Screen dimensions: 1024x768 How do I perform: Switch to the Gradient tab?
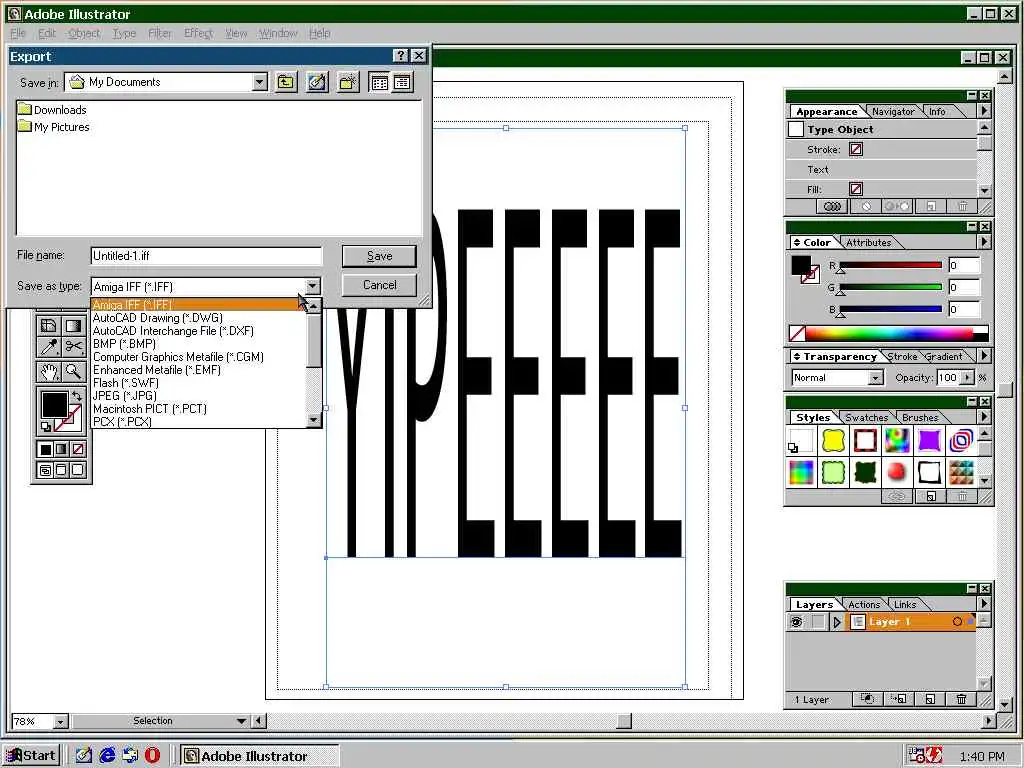click(x=944, y=357)
